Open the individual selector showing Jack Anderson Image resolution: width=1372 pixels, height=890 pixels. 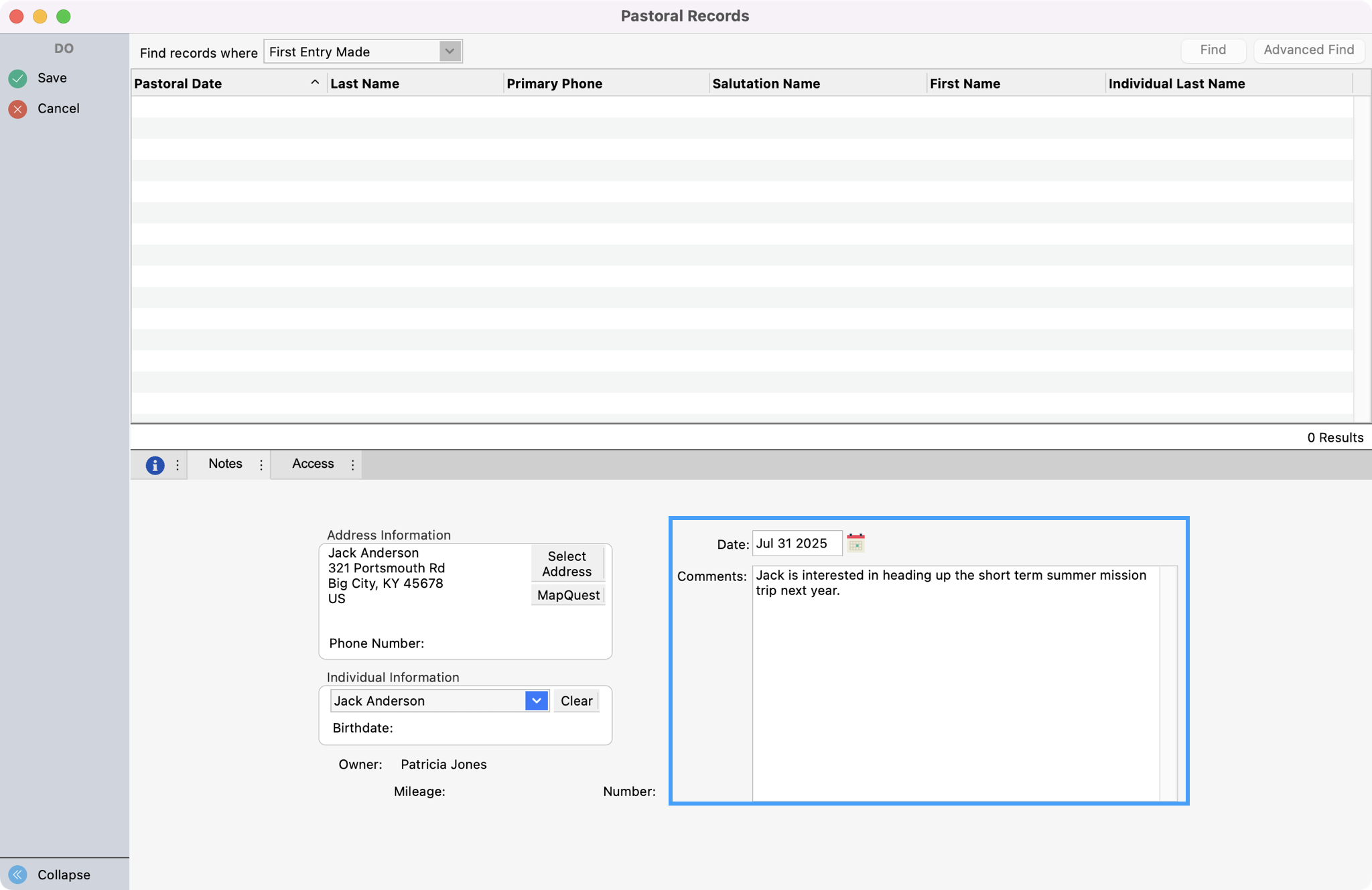[535, 700]
